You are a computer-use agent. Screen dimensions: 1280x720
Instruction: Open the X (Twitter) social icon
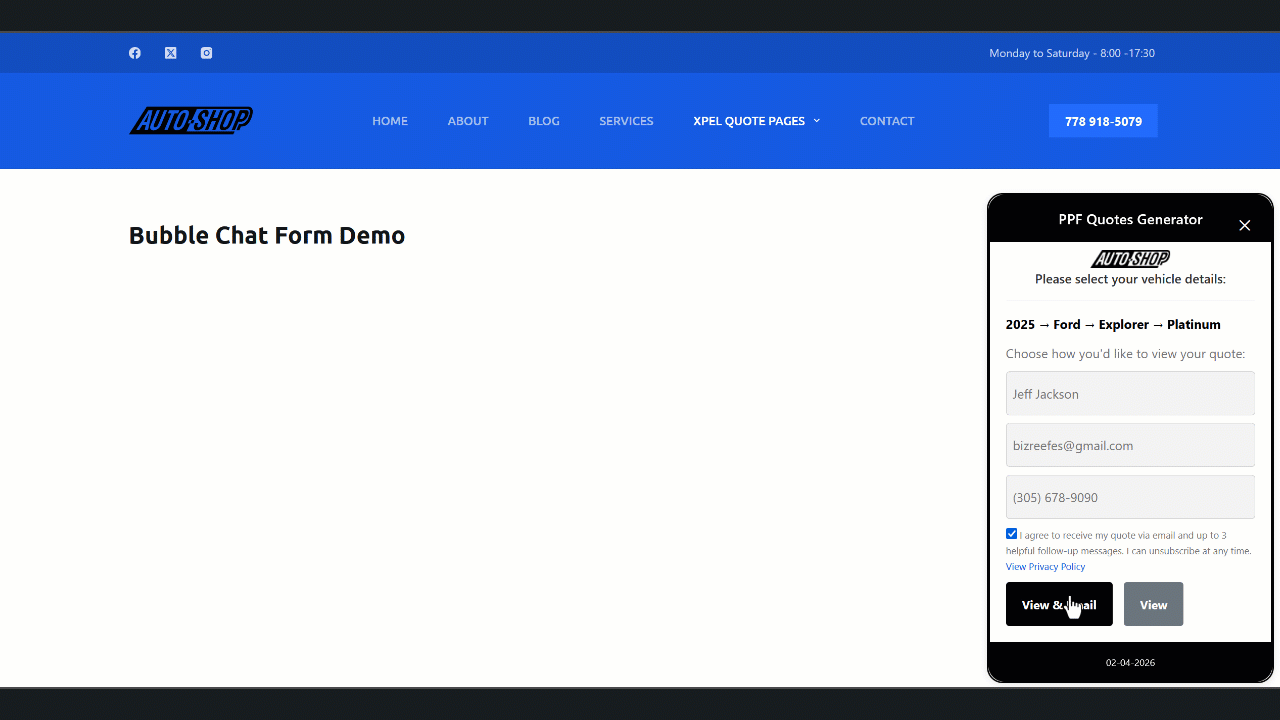pyautogui.click(x=171, y=53)
